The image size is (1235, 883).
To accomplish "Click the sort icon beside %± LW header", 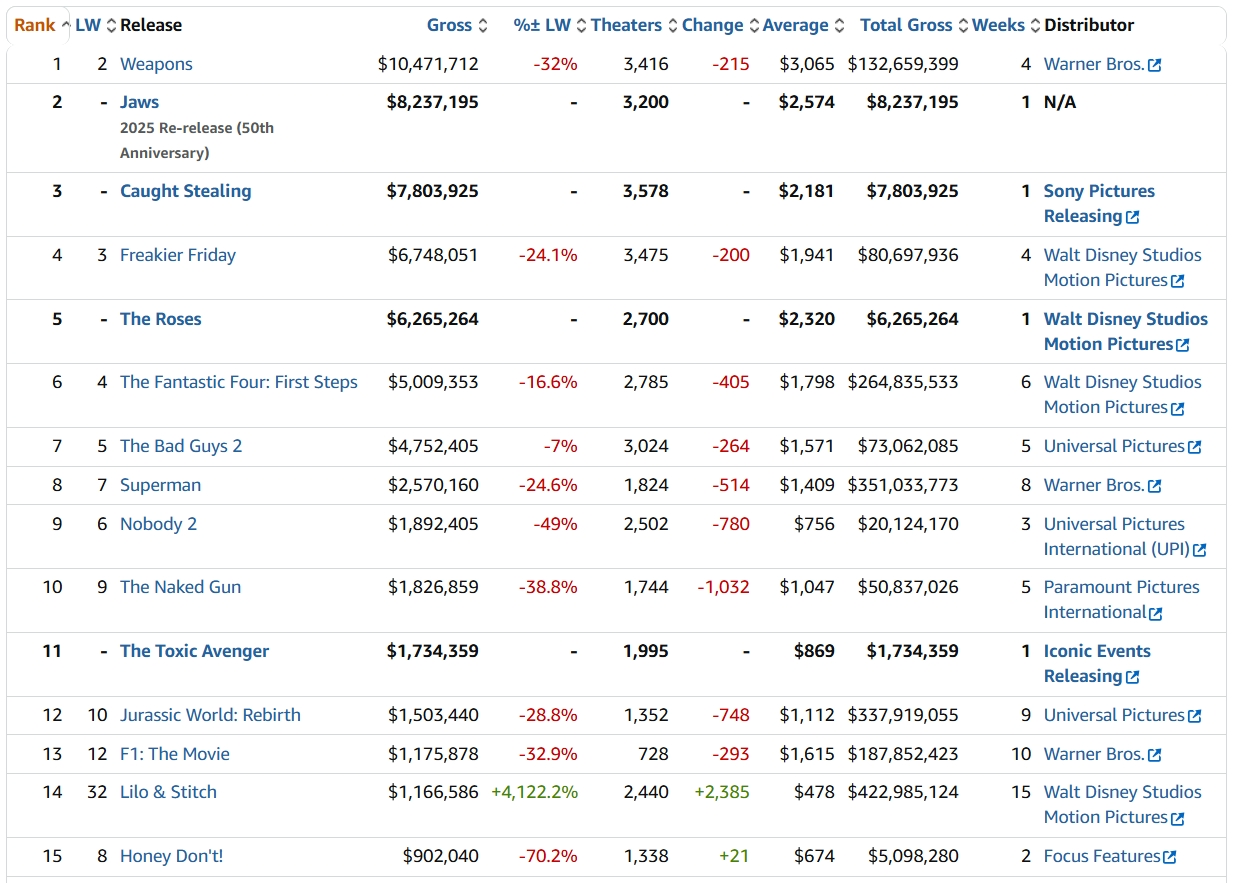I will point(581,25).
